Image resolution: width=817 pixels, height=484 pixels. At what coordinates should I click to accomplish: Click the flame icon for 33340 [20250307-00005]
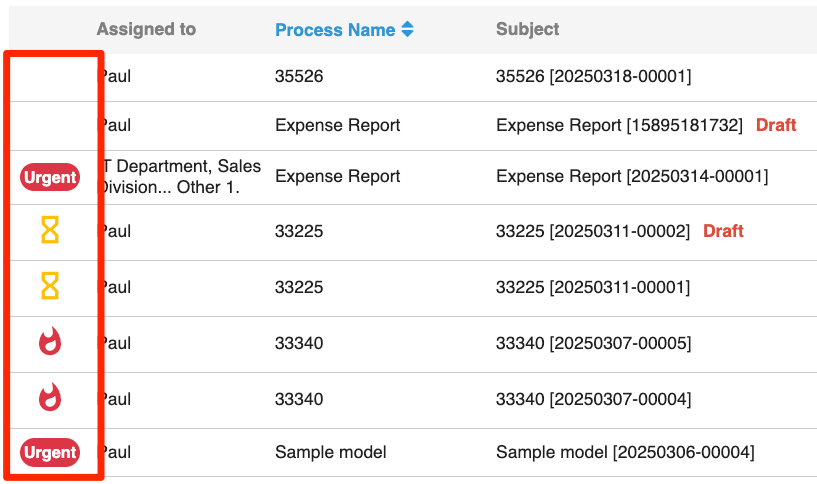[x=50, y=341]
